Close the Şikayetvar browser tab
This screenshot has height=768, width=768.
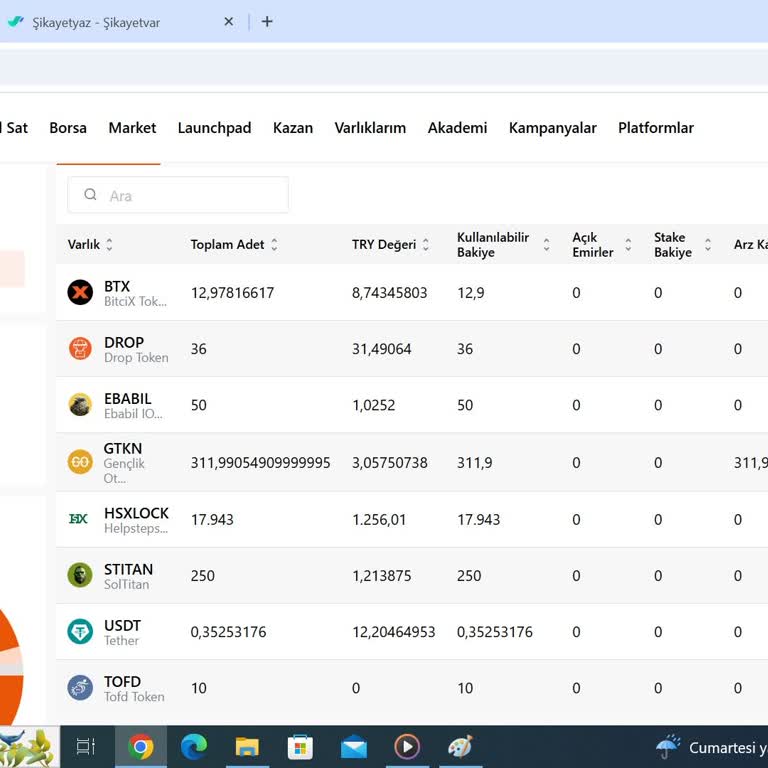(228, 22)
